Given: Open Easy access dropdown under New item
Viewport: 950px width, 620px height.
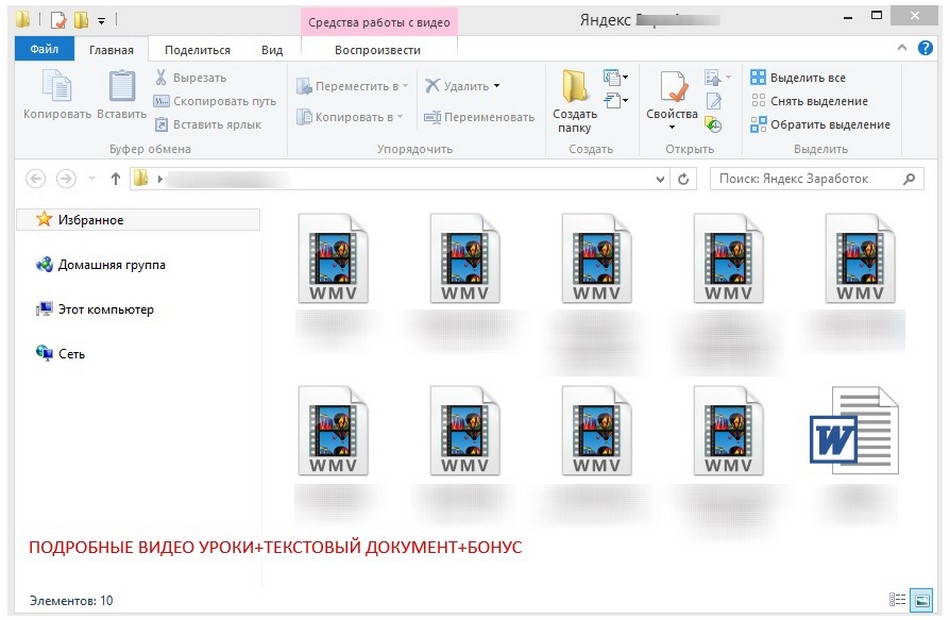Looking at the screenshot, I should coord(616,100).
